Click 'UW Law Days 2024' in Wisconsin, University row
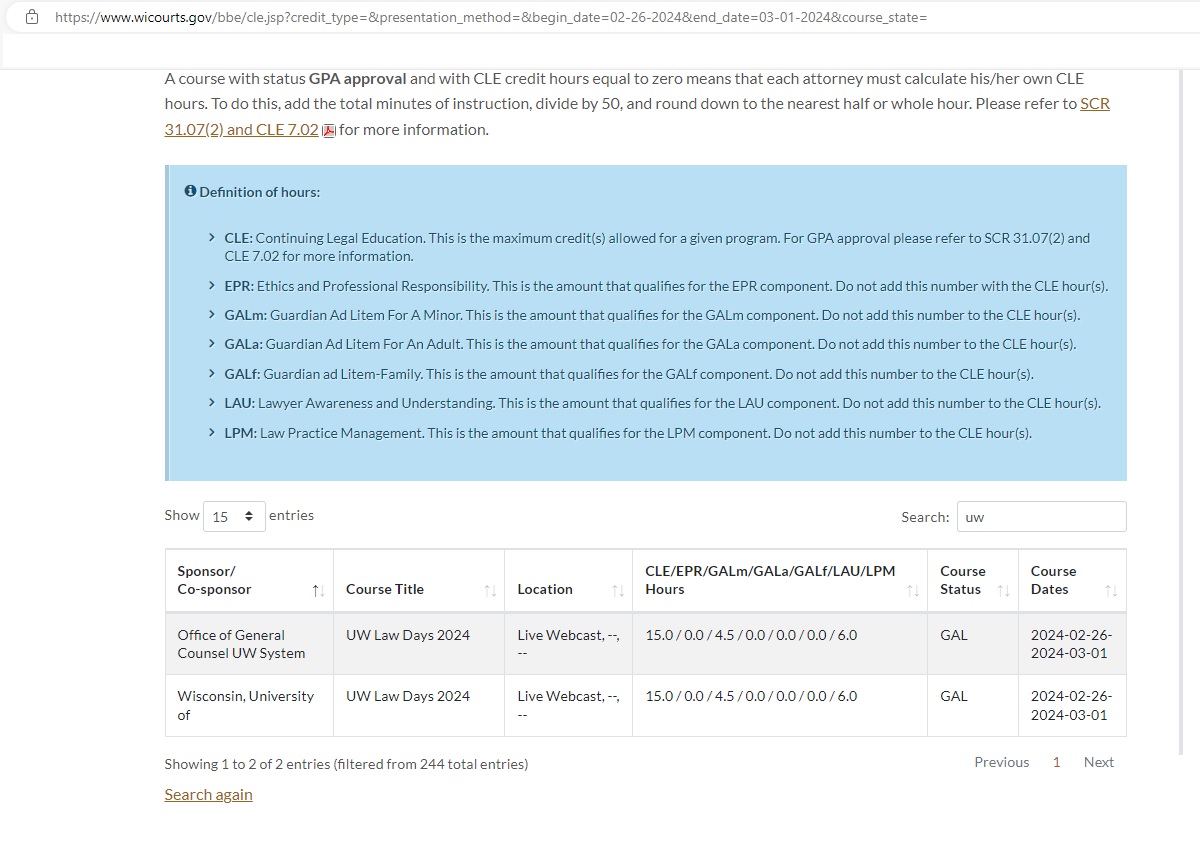This screenshot has width=1200, height=845. (x=407, y=696)
